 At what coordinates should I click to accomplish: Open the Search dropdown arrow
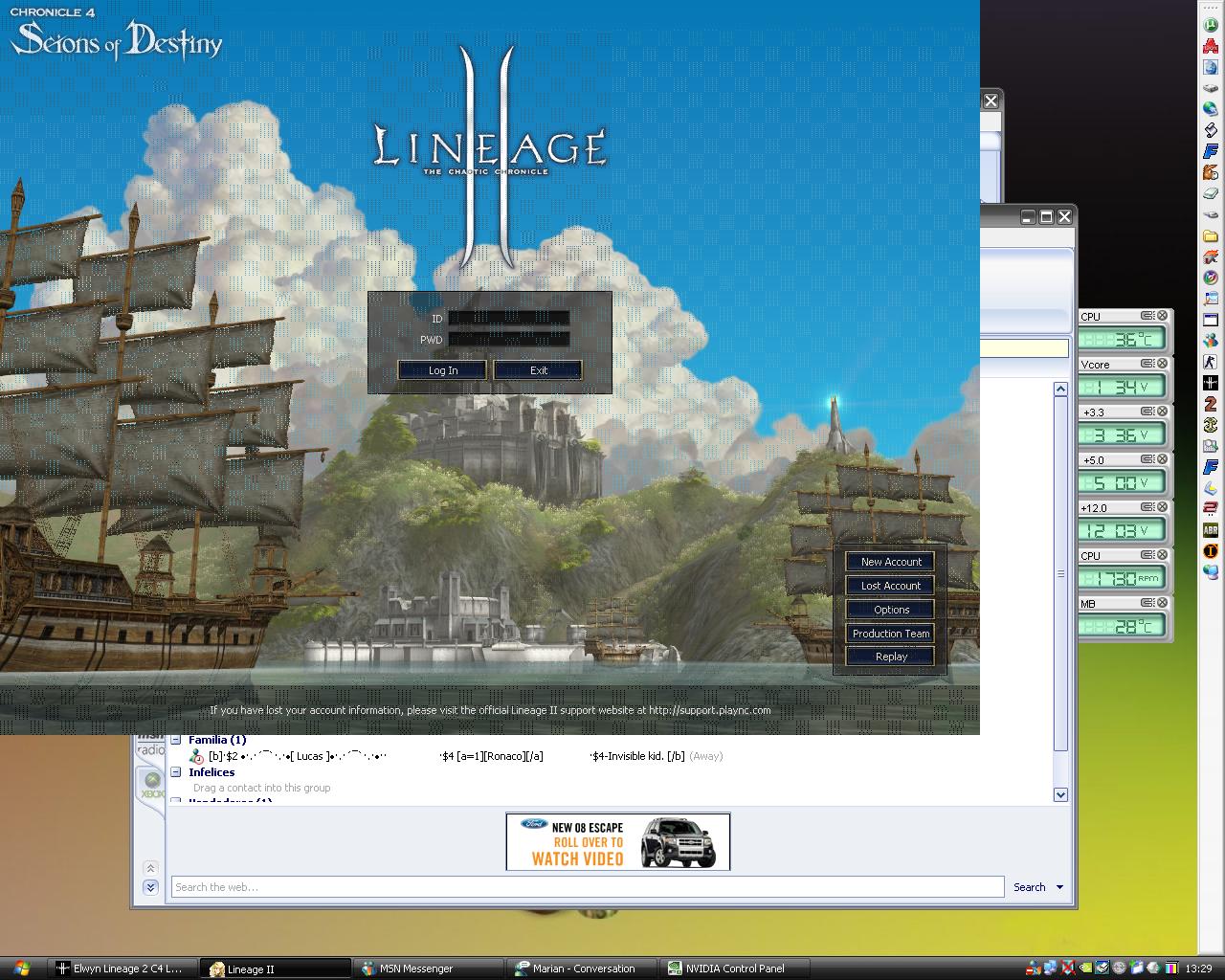(1059, 887)
